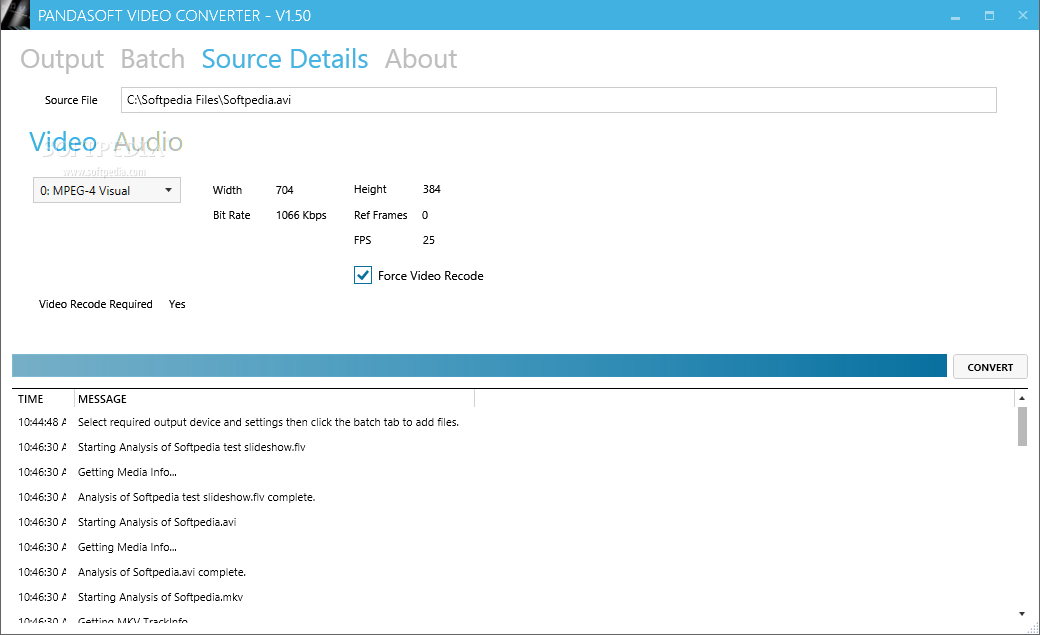This screenshot has height=635, width=1040.
Task: Click the Video Recode Required 'Yes' value
Action: click(x=177, y=304)
